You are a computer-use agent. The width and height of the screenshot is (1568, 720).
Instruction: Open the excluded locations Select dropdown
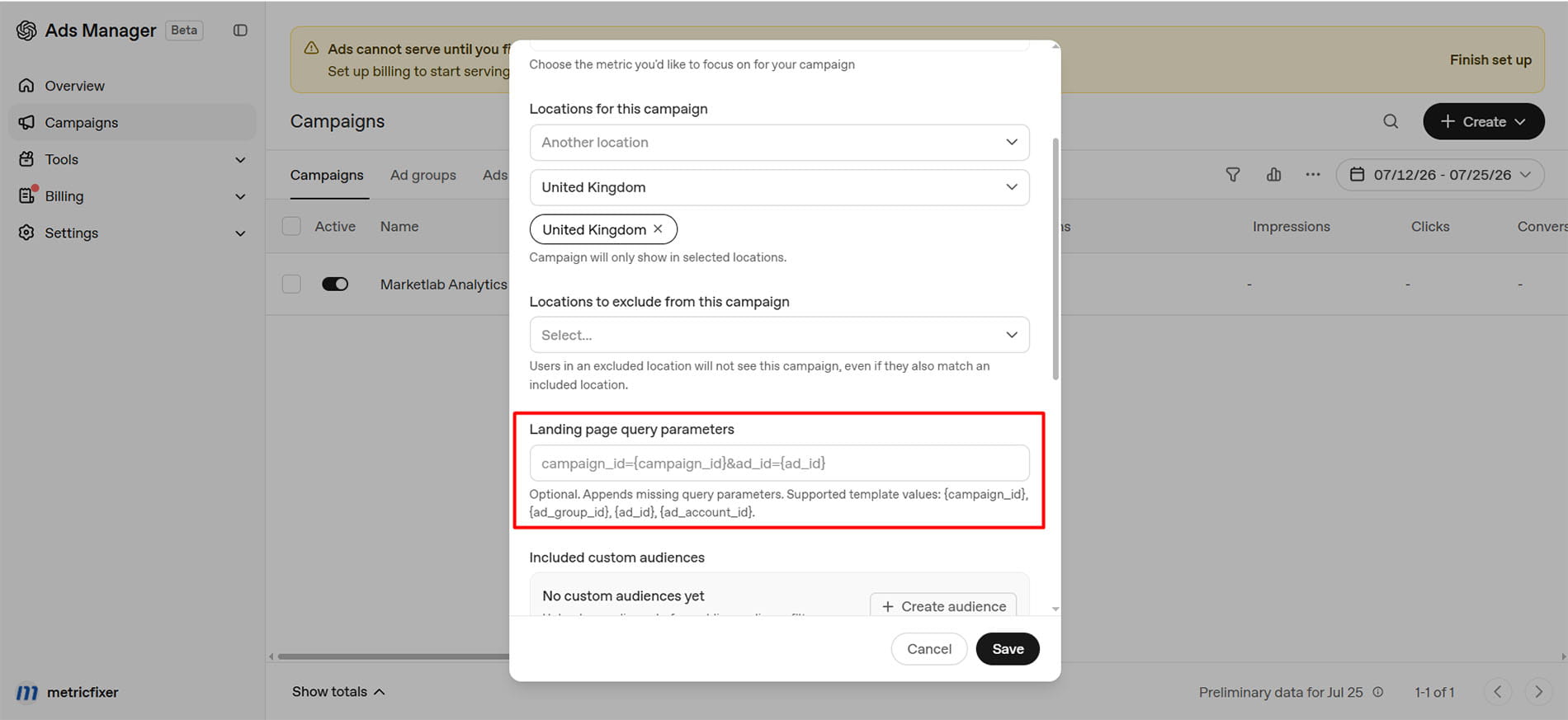pyautogui.click(x=779, y=335)
